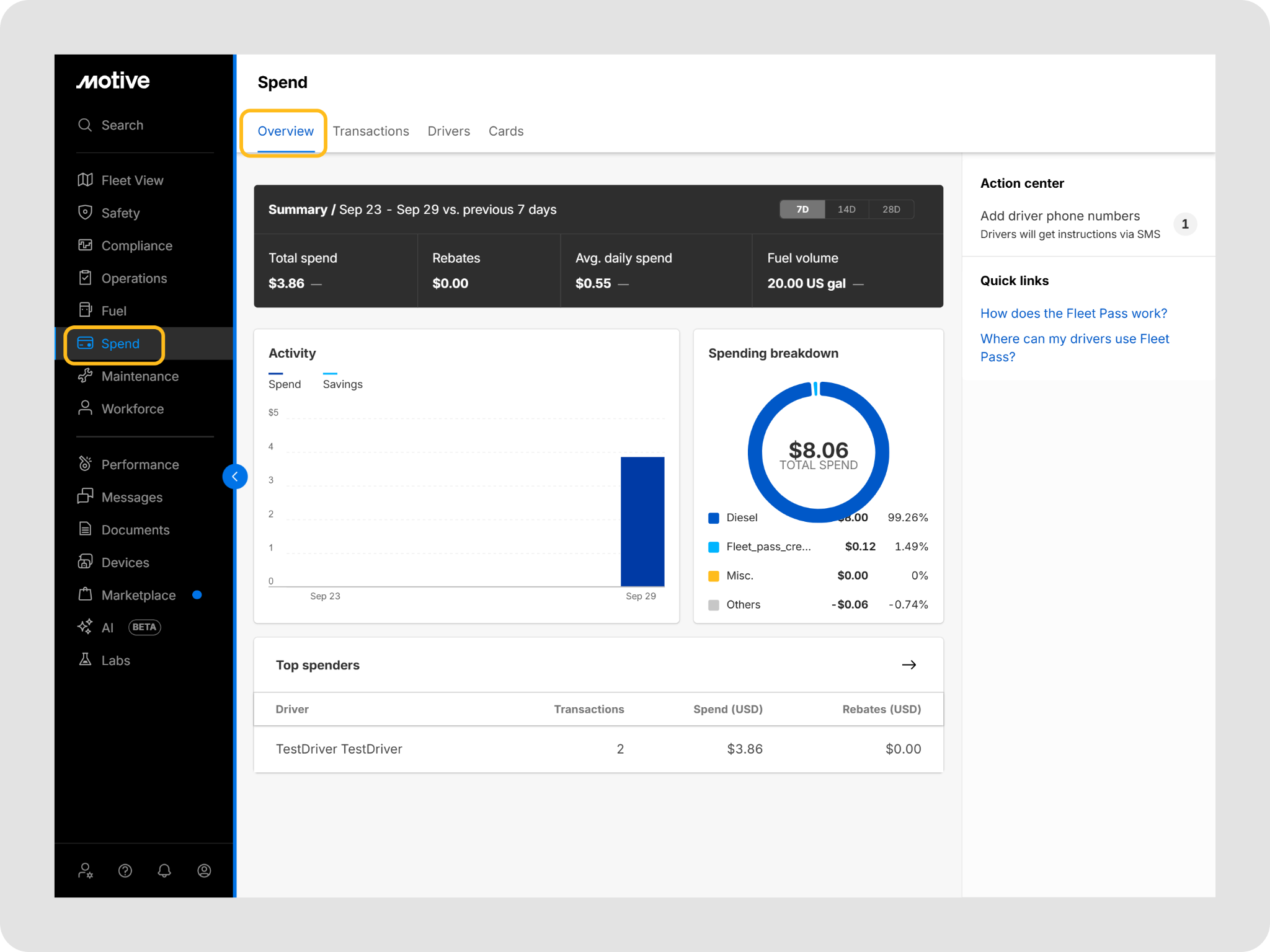Open Documents page icon

tap(85, 529)
